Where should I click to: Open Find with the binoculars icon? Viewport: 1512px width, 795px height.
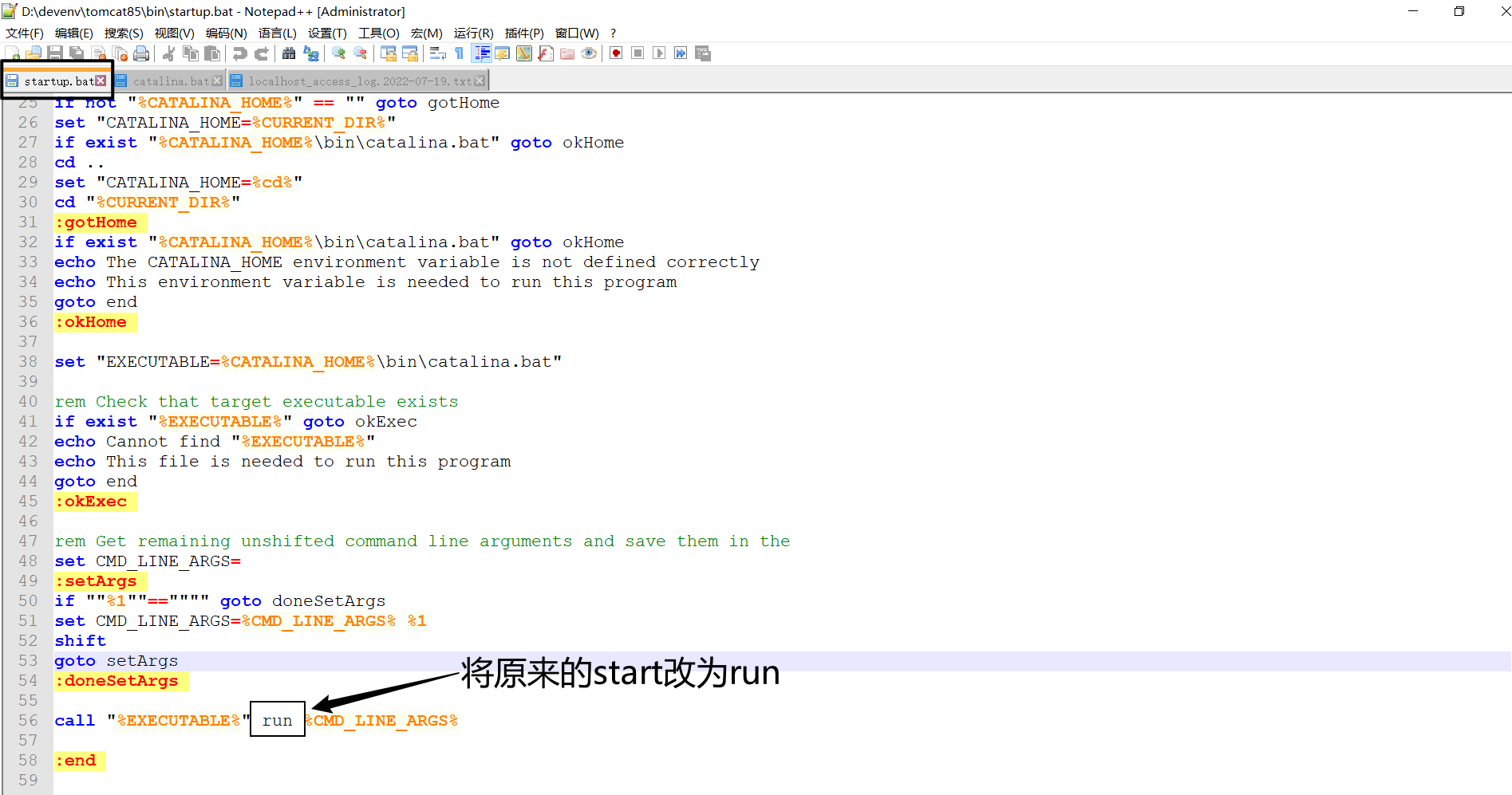[x=289, y=53]
